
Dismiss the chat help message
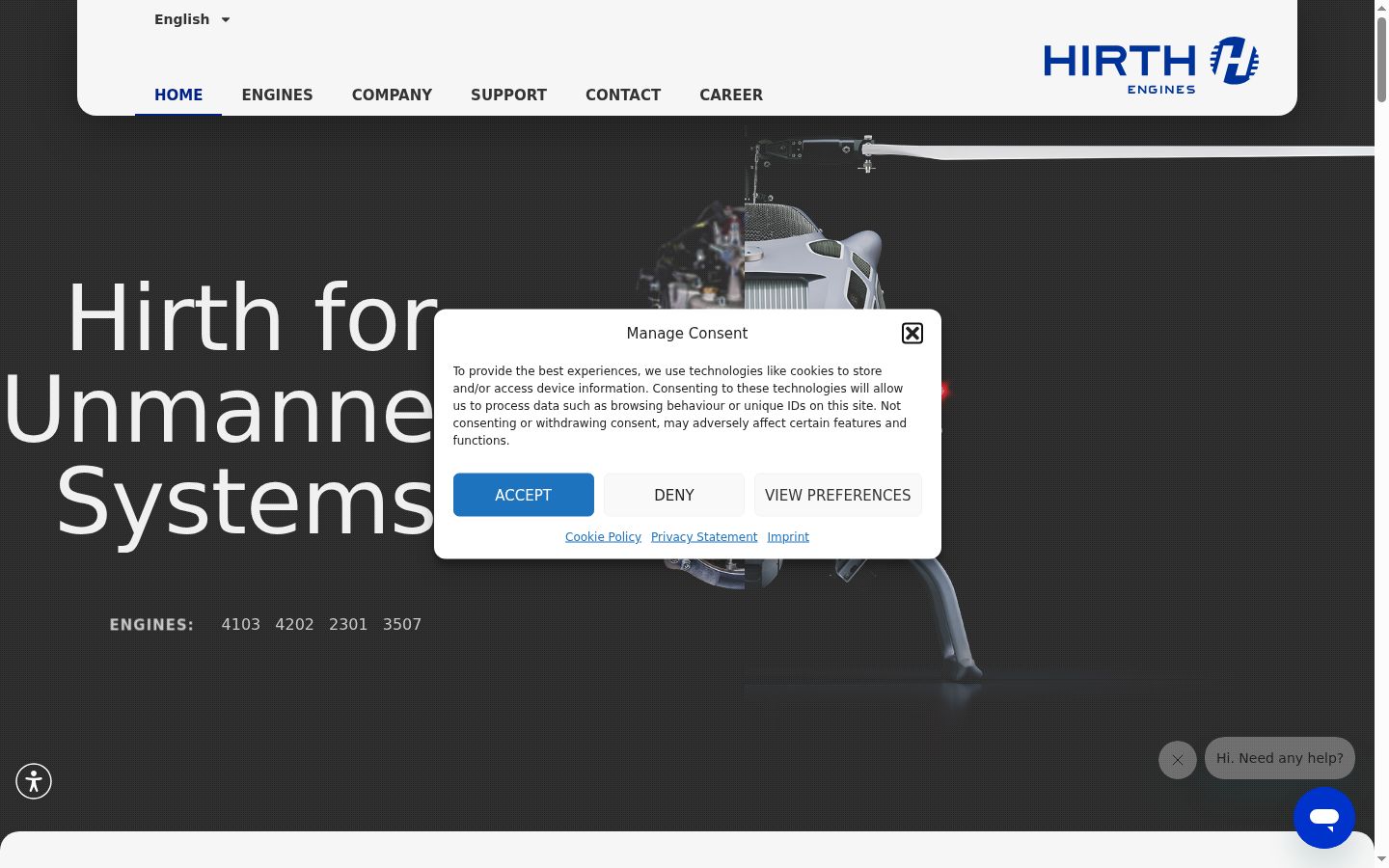1178,760
